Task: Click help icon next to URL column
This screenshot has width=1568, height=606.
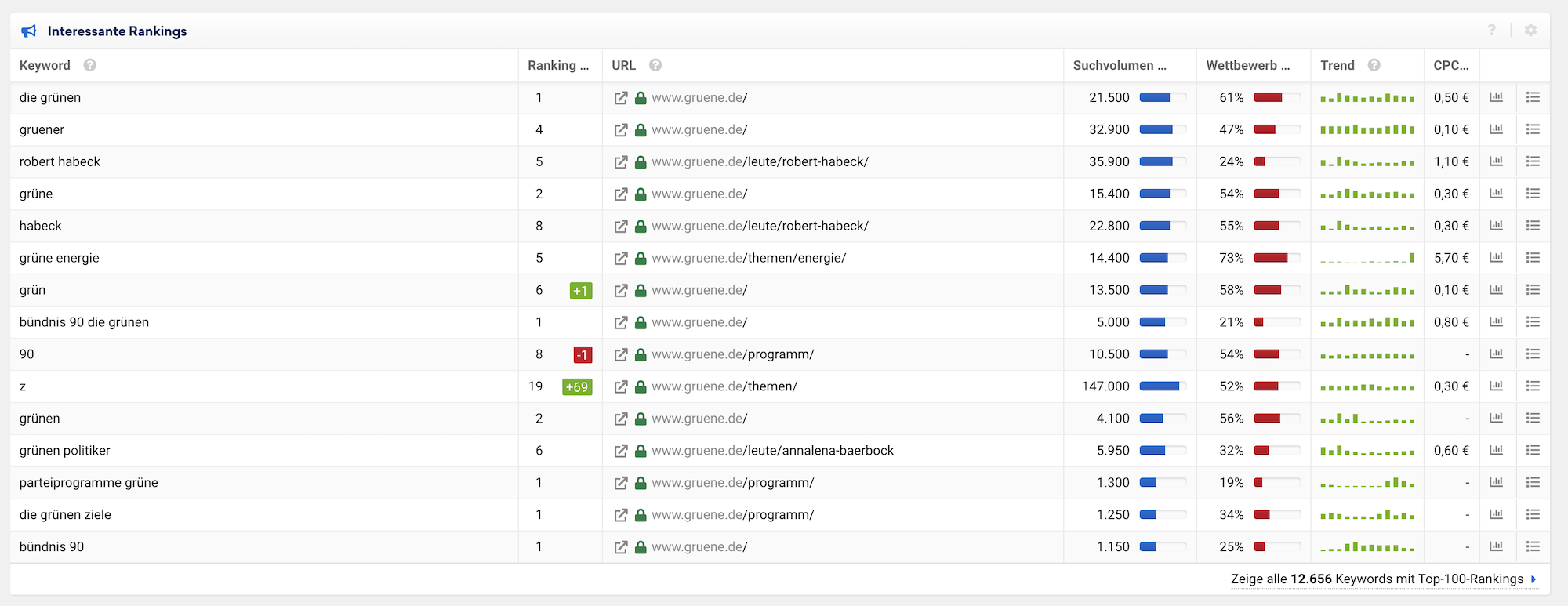Action: (655, 65)
